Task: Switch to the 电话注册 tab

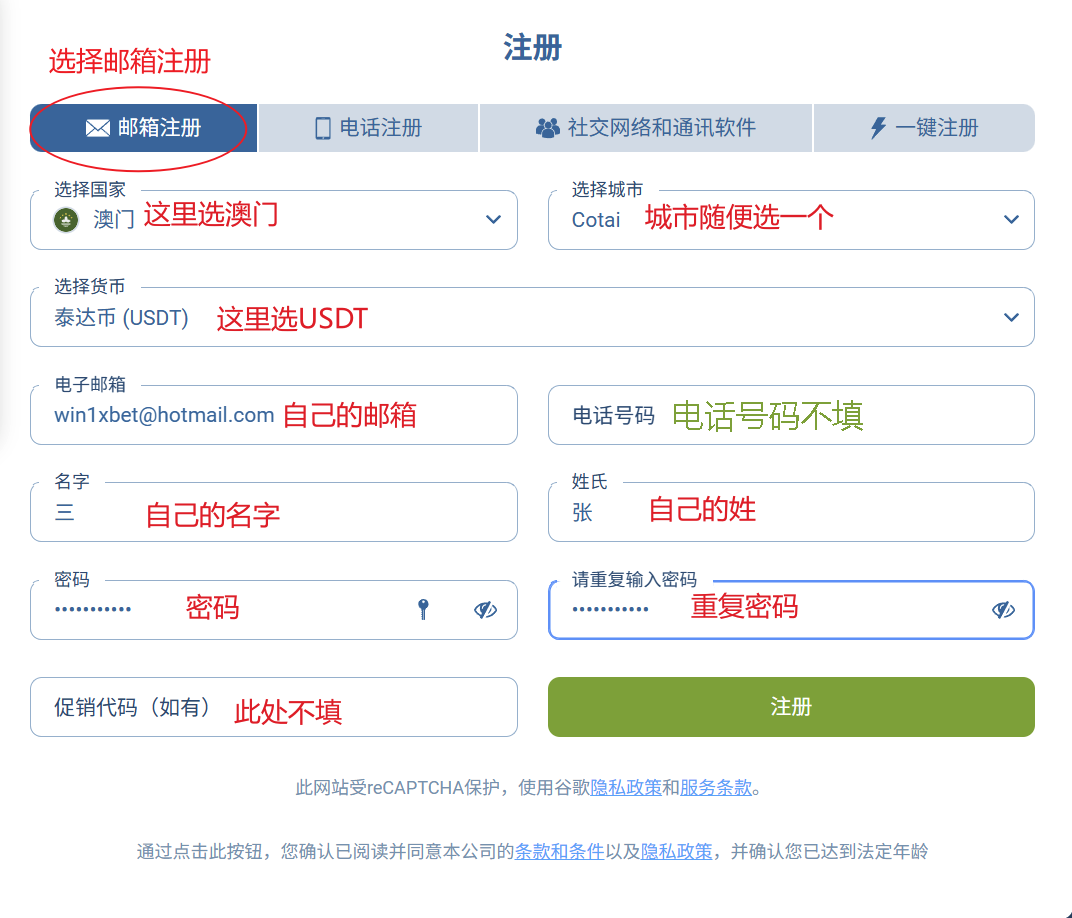Action: tap(368, 128)
